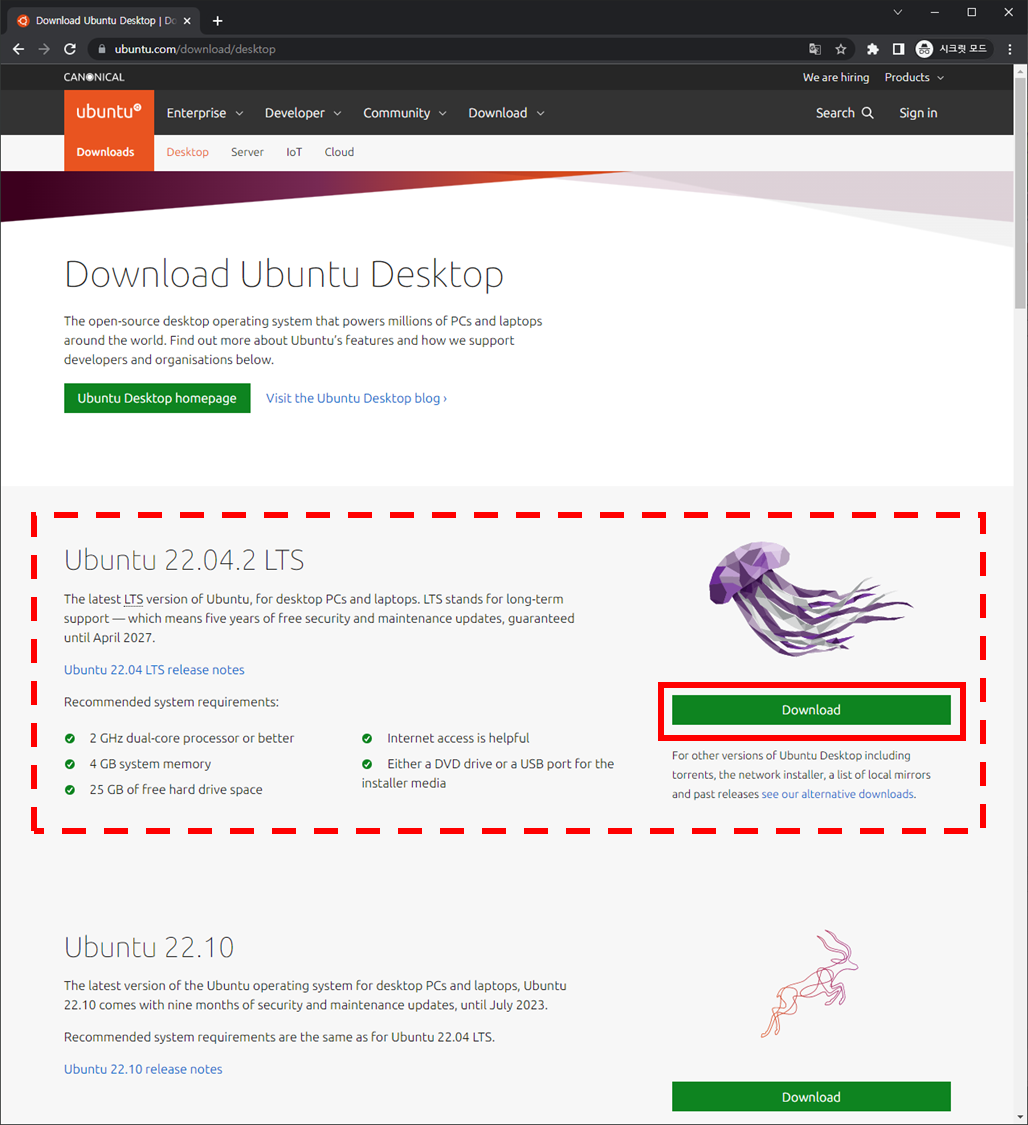Click the Ubuntu Desktop homepage button
The image size is (1028, 1125).
pos(157,398)
